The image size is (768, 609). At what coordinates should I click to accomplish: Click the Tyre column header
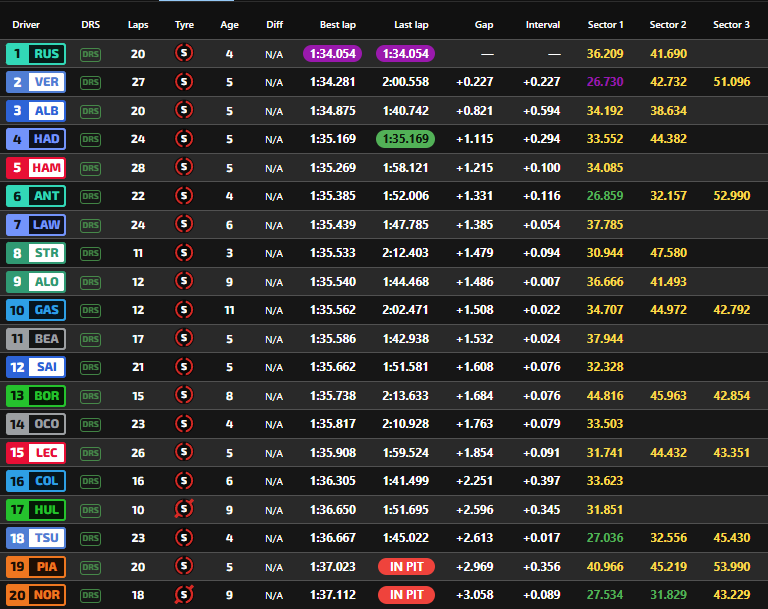pos(184,24)
